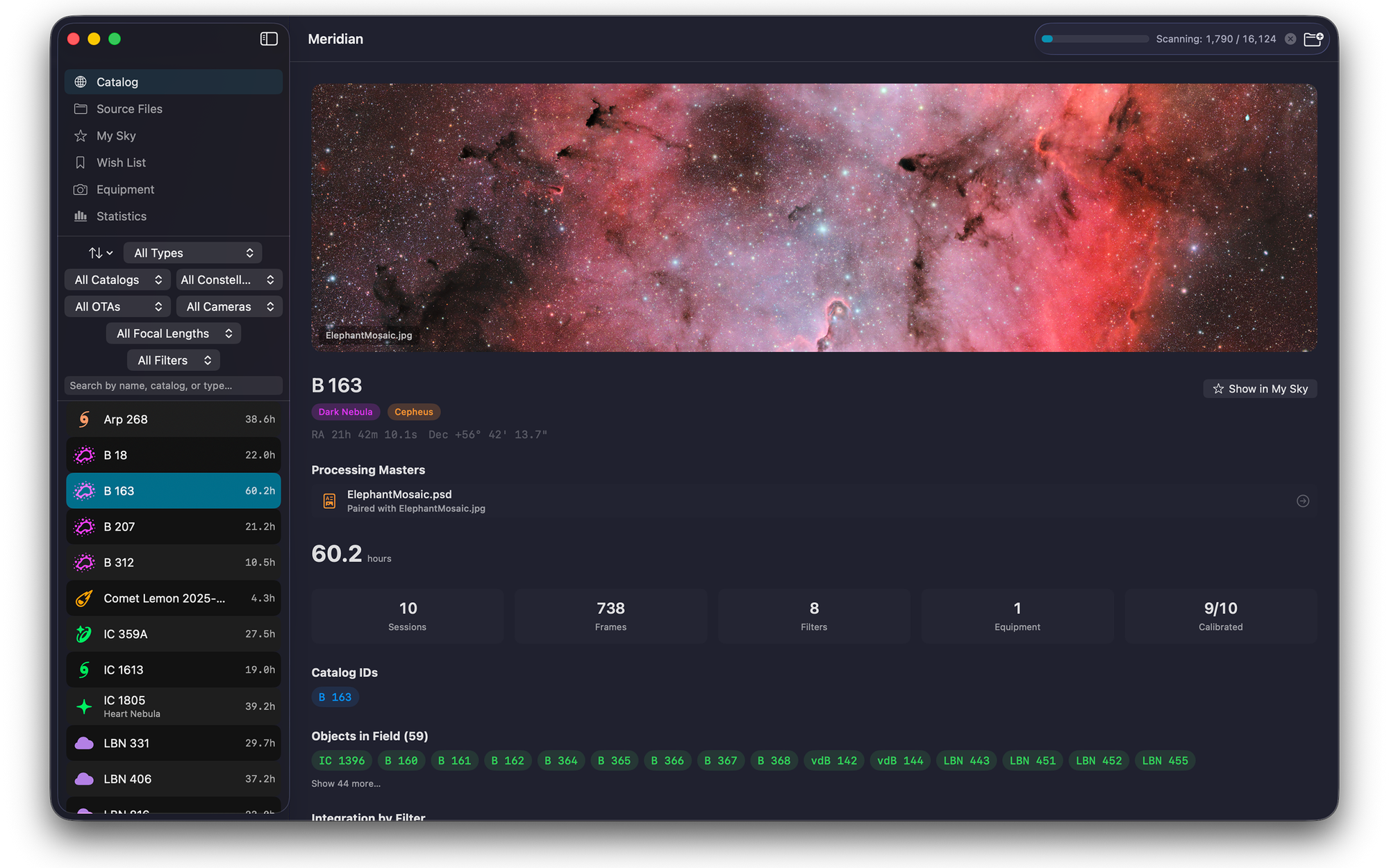Click the LBN 331 cloud icon
1389x868 pixels.
point(84,744)
